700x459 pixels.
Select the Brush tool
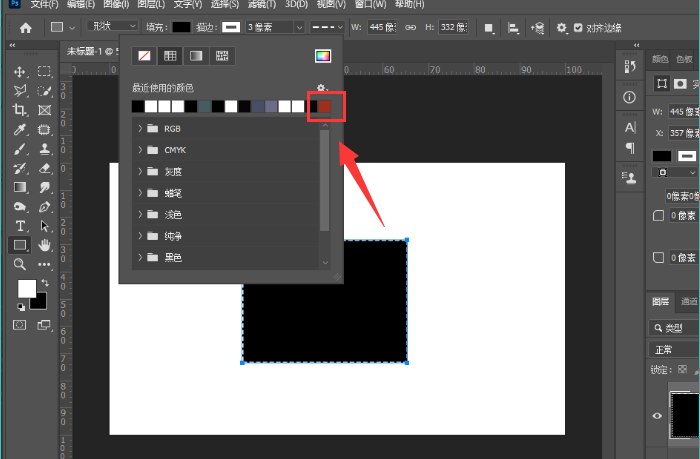tap(20, 149)
